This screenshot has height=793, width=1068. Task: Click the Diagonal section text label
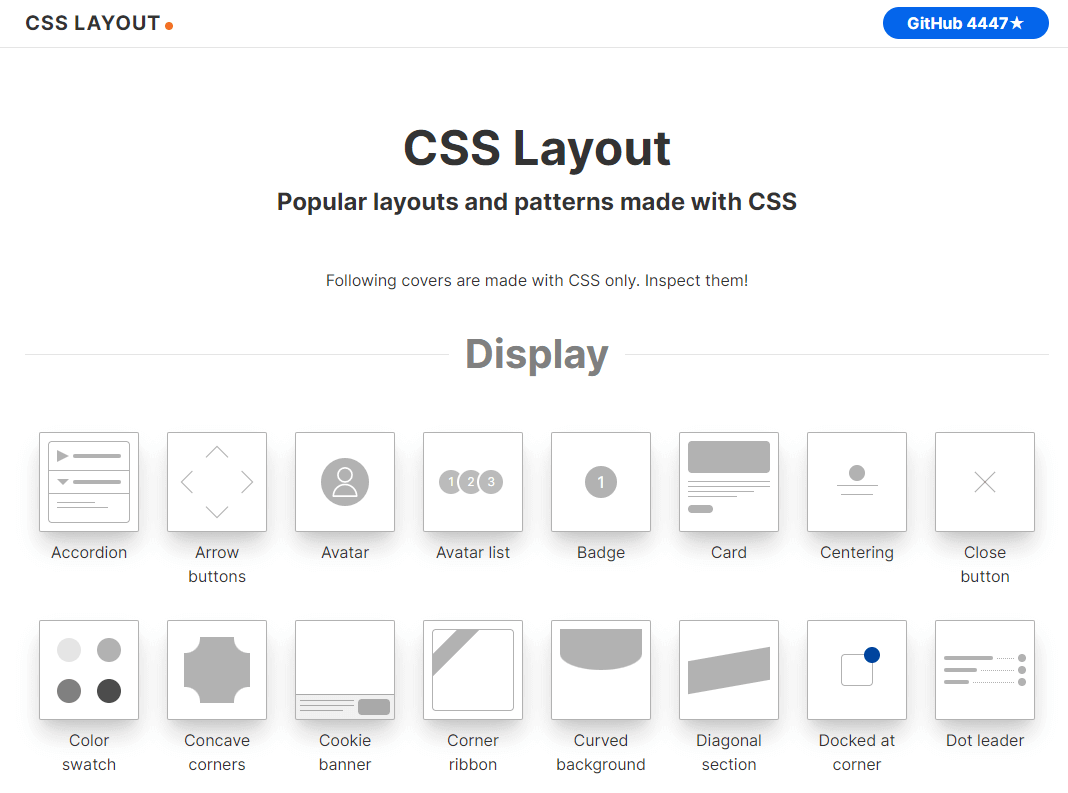coord(729,752)
